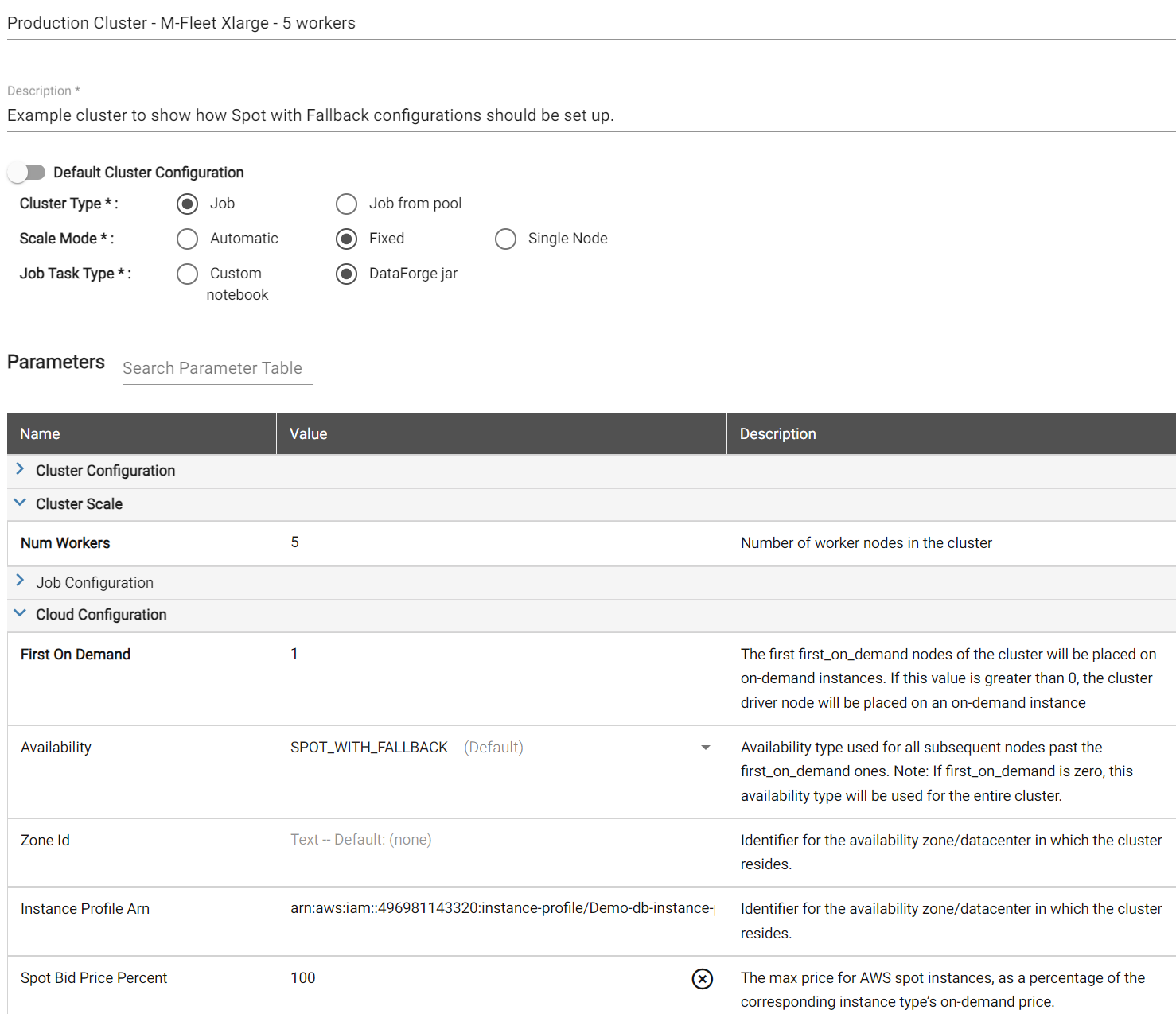The height and width of the screenshot is (1014, 1176).
Task: Click 'Number of worker nodes in the cluster' description
Action: click(x=866, y=543)
